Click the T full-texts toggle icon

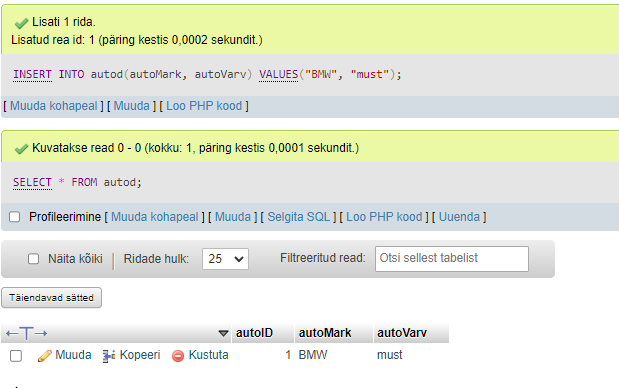26,333
